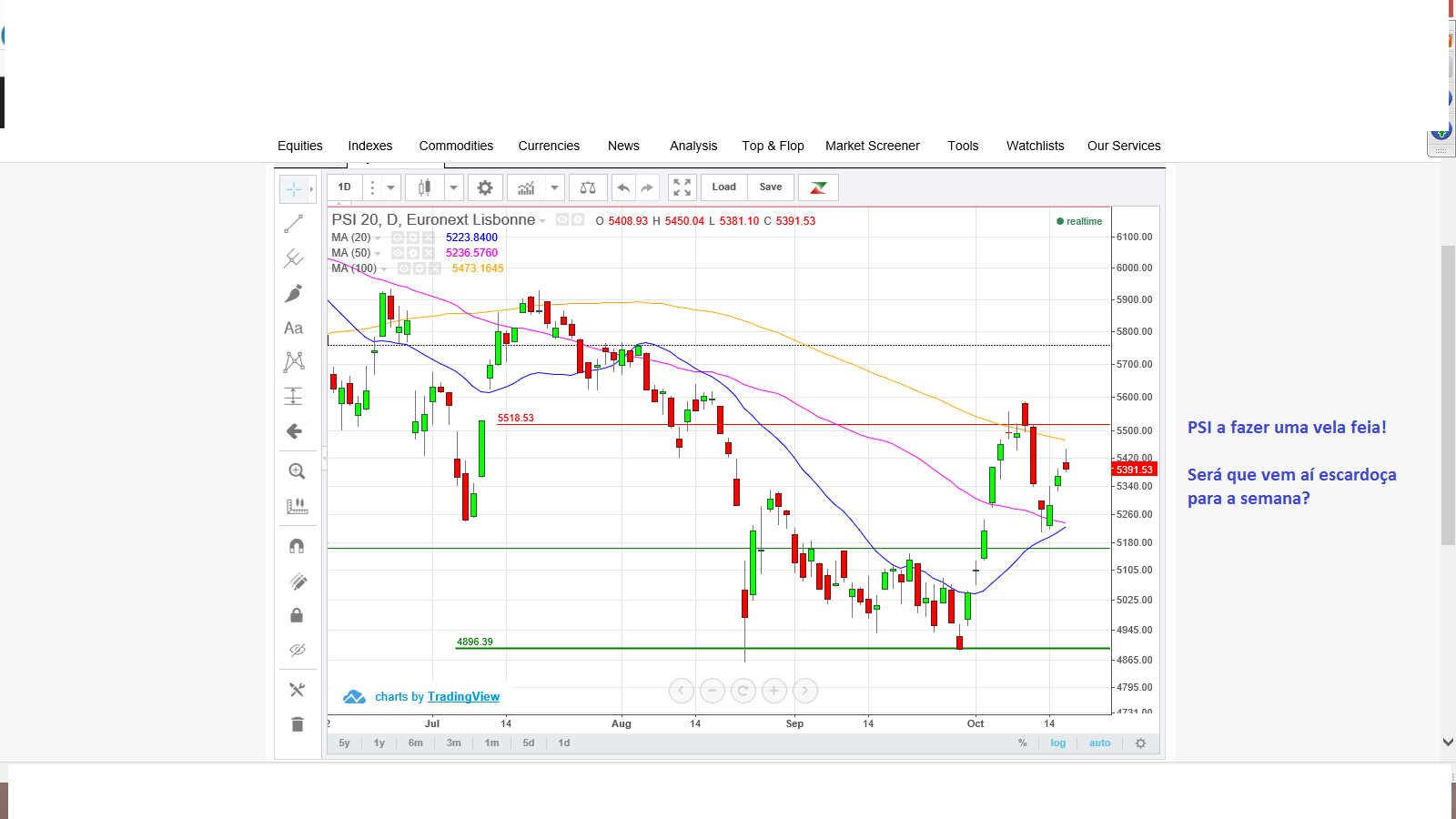This screenshot has width=1456, height=819.
Task: Open the compare symbols scale icon
Action: pyautogui.click(x=588, y=187)
